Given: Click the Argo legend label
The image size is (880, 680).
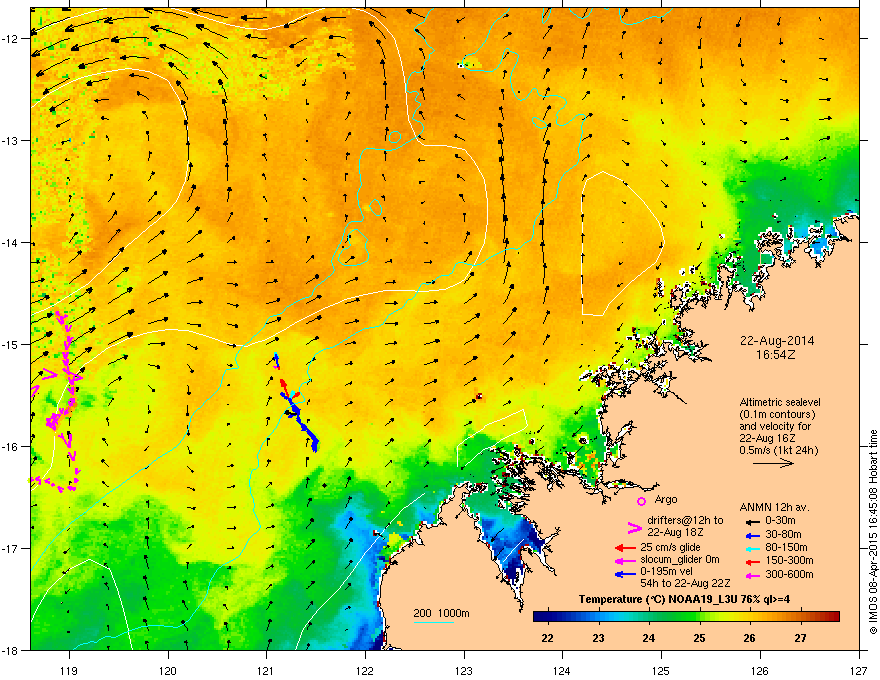Looking at the screenshot, I should (x=666, y=499).
